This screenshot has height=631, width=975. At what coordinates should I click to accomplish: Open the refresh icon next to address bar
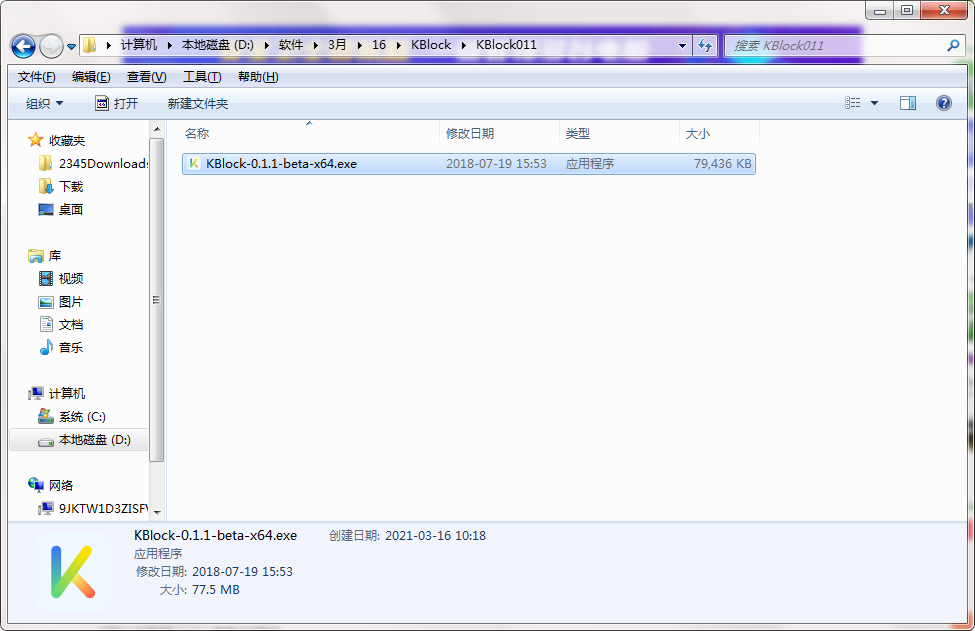[x=706, y=45]
